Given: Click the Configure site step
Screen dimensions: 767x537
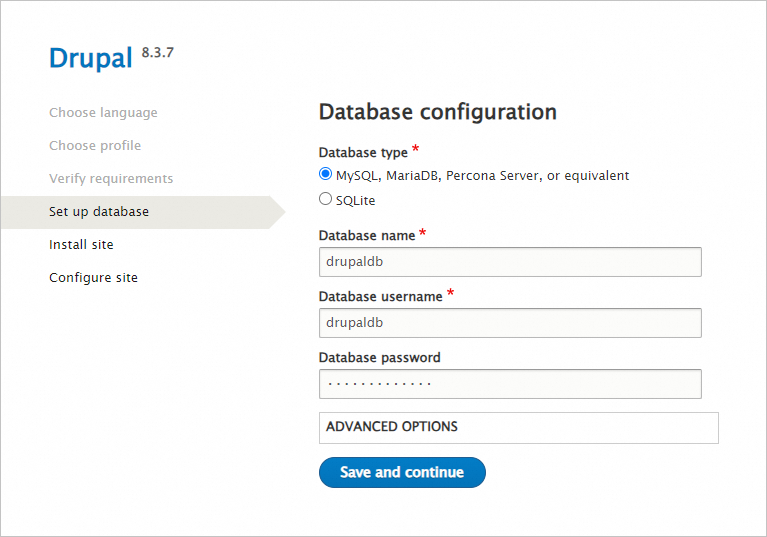Looking at the screenshot, I should point(93,278).
